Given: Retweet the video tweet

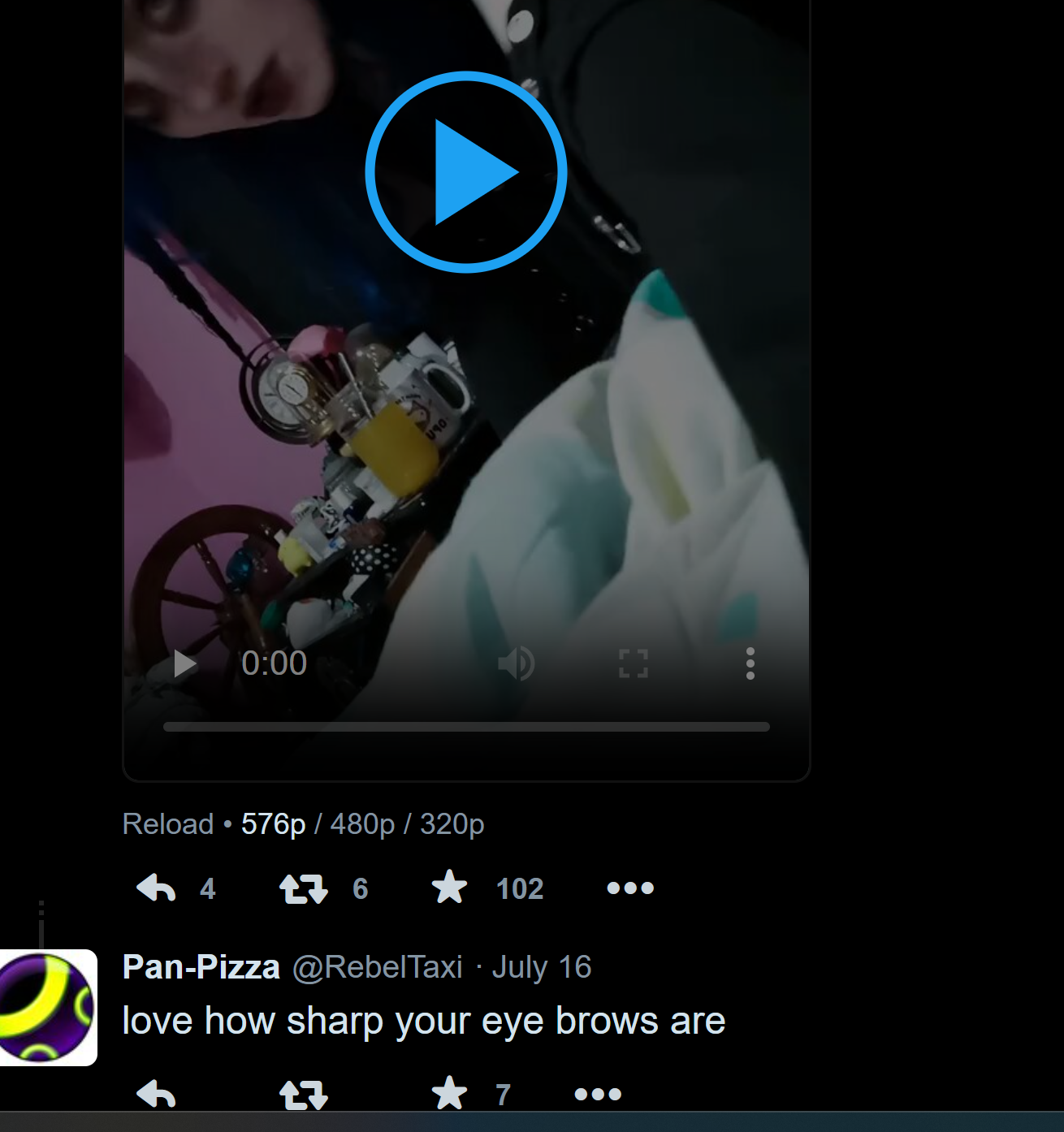Looking at the screenshot, I should click(303, 888).
